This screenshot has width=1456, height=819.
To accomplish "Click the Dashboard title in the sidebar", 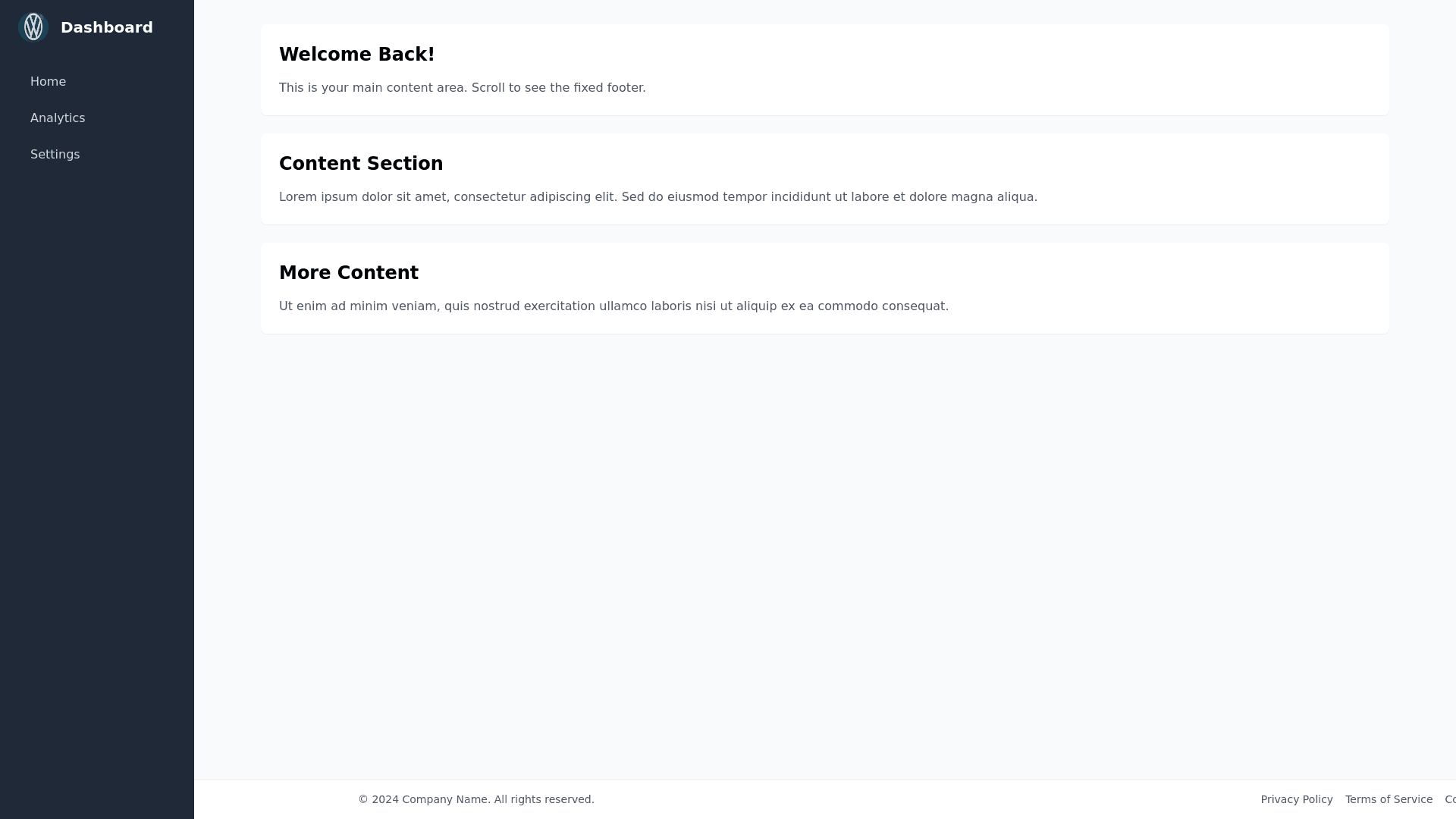I will 106,27.
